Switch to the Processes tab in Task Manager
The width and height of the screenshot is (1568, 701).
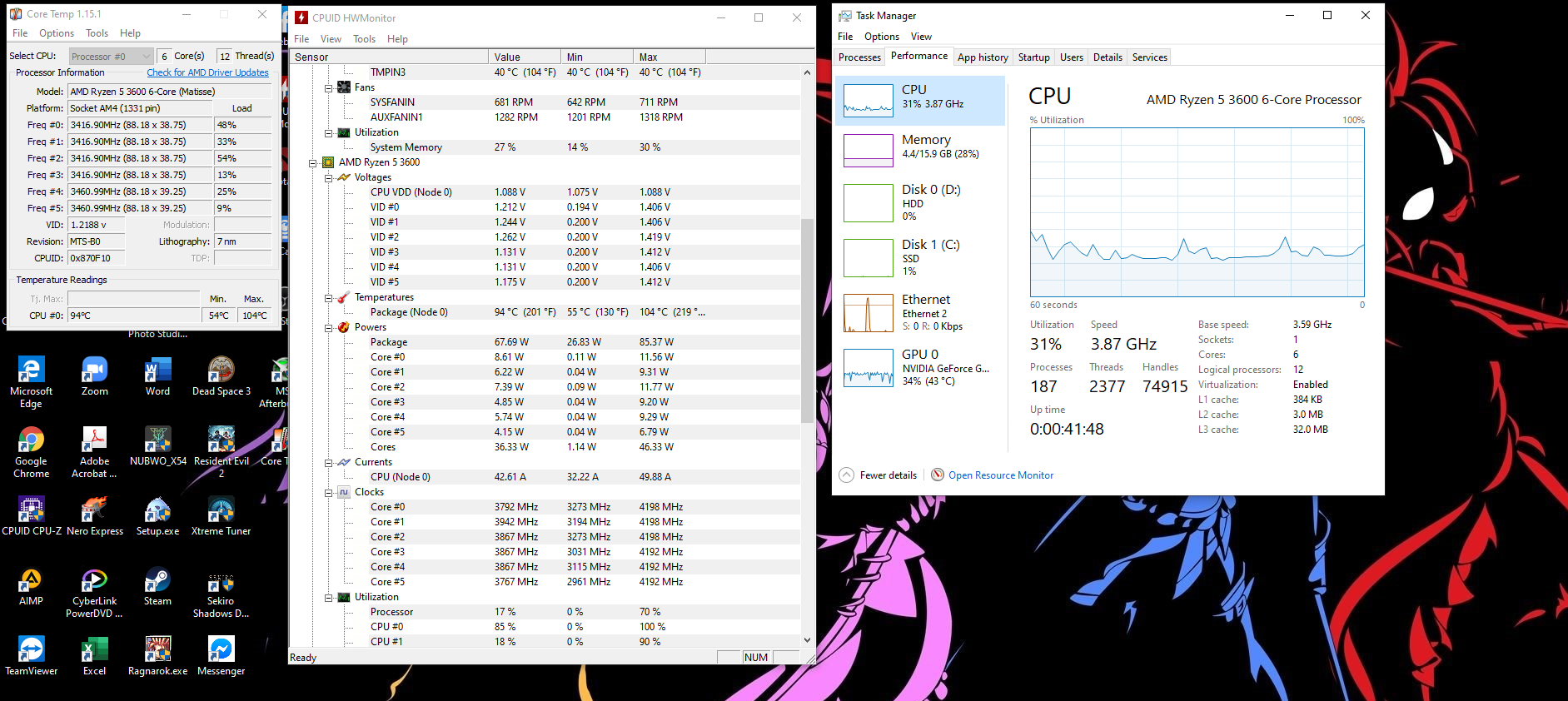pyautogui.click(x=859, y=57)
